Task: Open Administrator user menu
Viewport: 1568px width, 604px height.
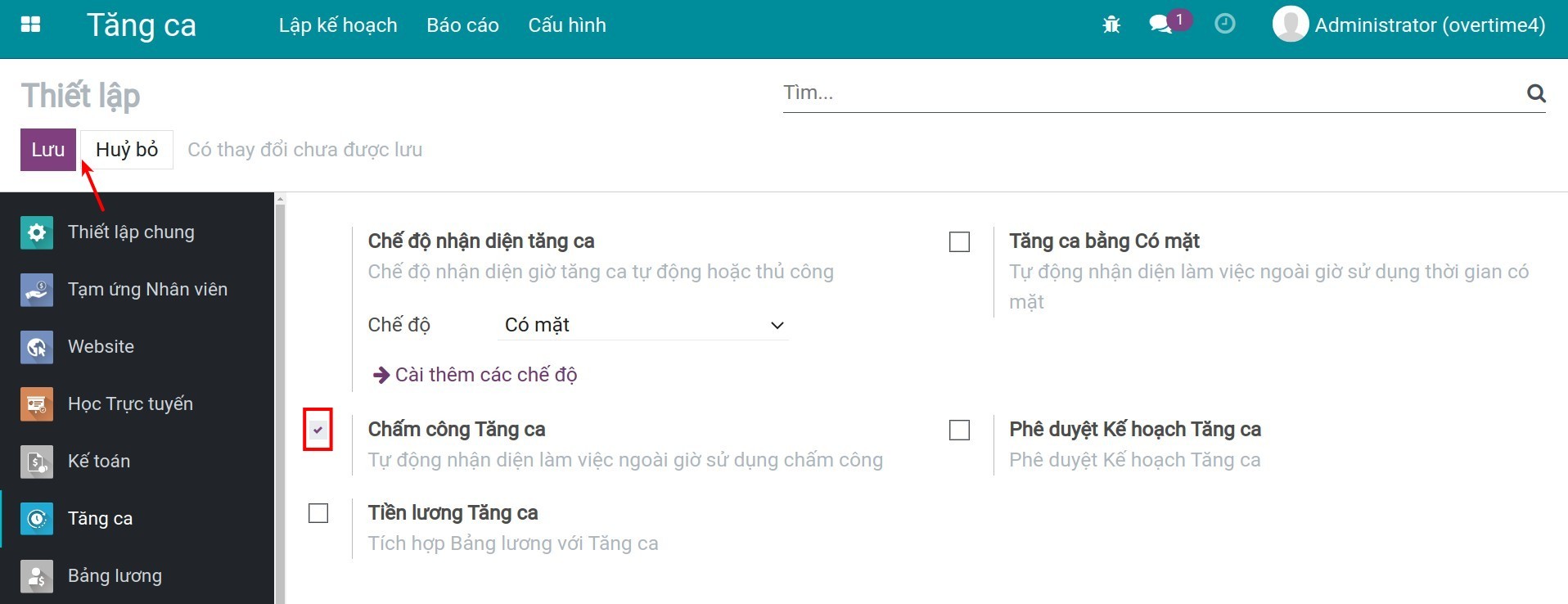Action: pos(1408,25)
